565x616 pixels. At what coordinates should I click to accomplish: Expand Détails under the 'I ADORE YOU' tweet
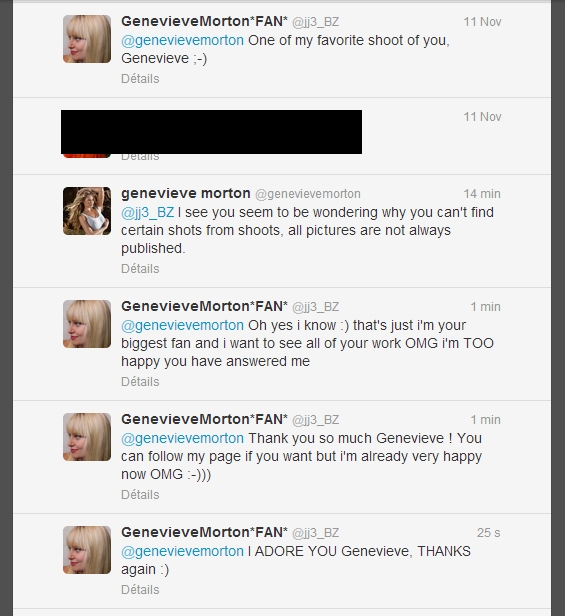point(140,590)
